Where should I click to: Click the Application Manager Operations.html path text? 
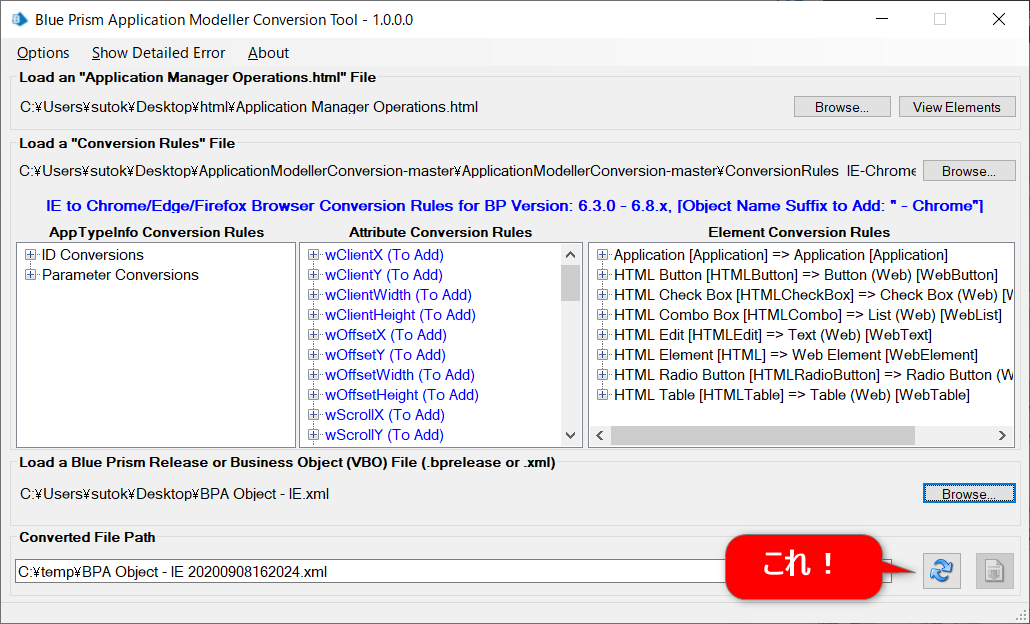click(x=249, y=107)
